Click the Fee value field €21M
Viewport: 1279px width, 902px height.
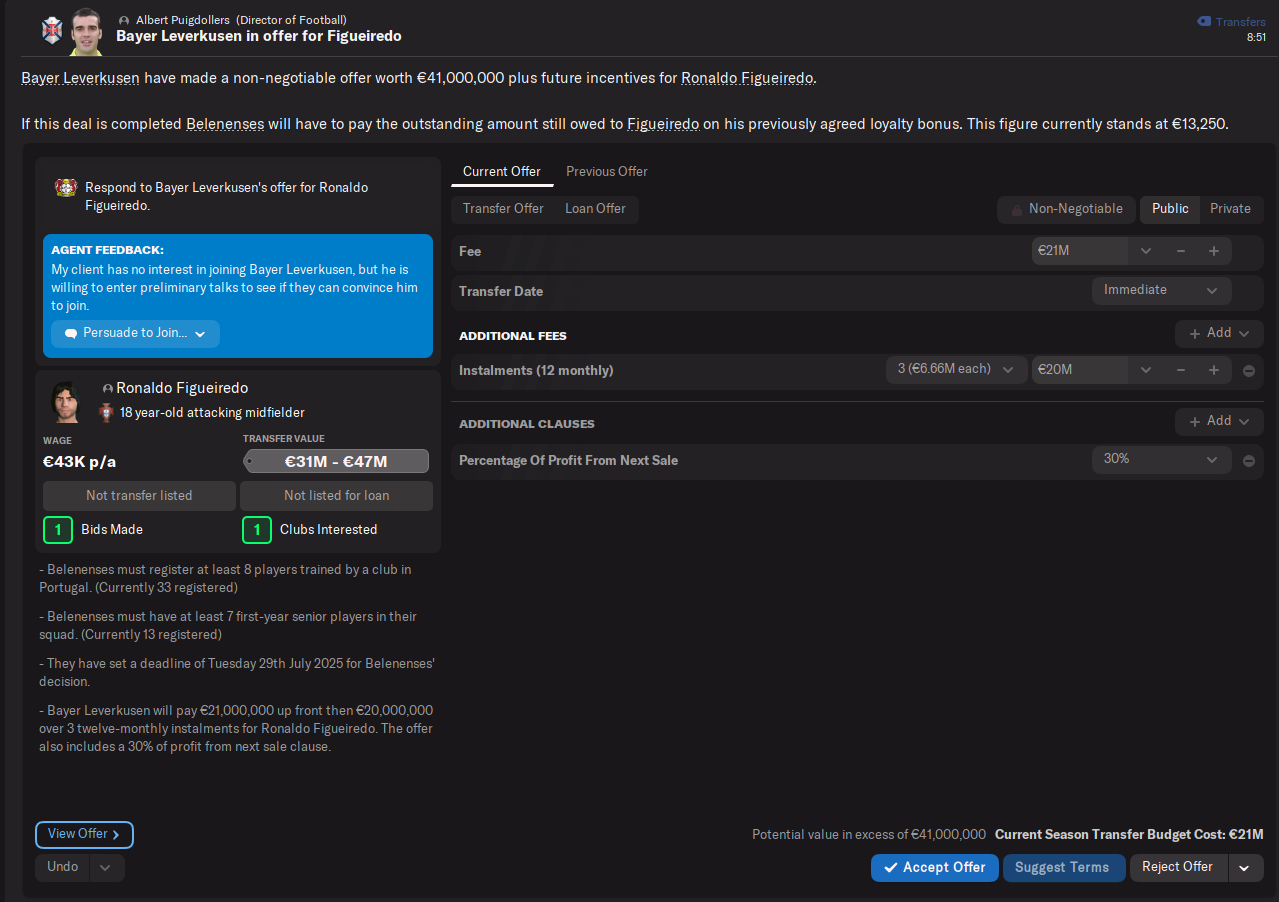[x=1080, y=251]
